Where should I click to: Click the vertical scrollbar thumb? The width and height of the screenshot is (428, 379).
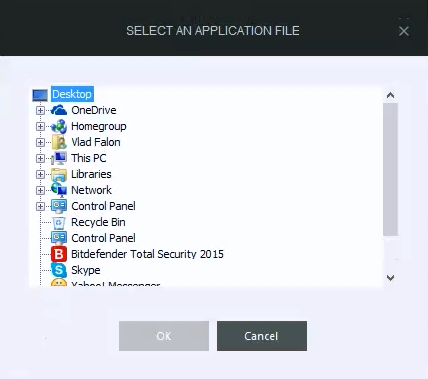390,169
